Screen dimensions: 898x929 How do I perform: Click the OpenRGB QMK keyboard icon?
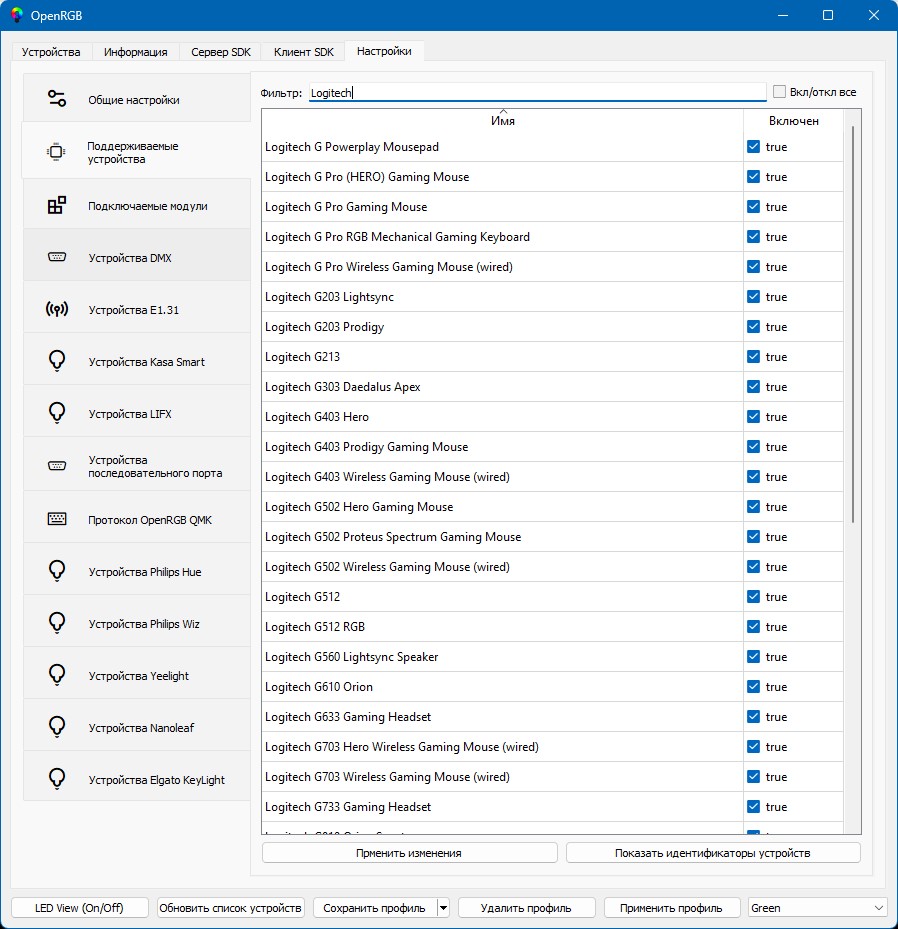(x=57, y=519)
